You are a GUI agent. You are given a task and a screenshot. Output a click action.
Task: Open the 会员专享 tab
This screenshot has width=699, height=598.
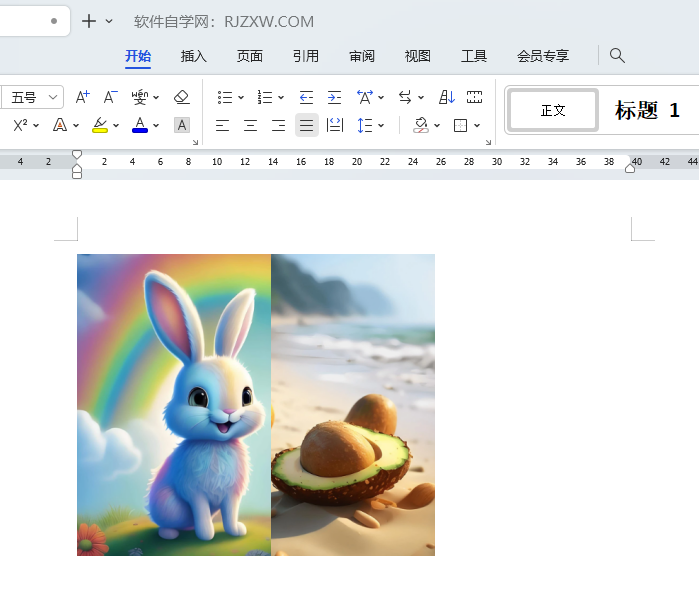pyautogui.click(x=543, y=56)
